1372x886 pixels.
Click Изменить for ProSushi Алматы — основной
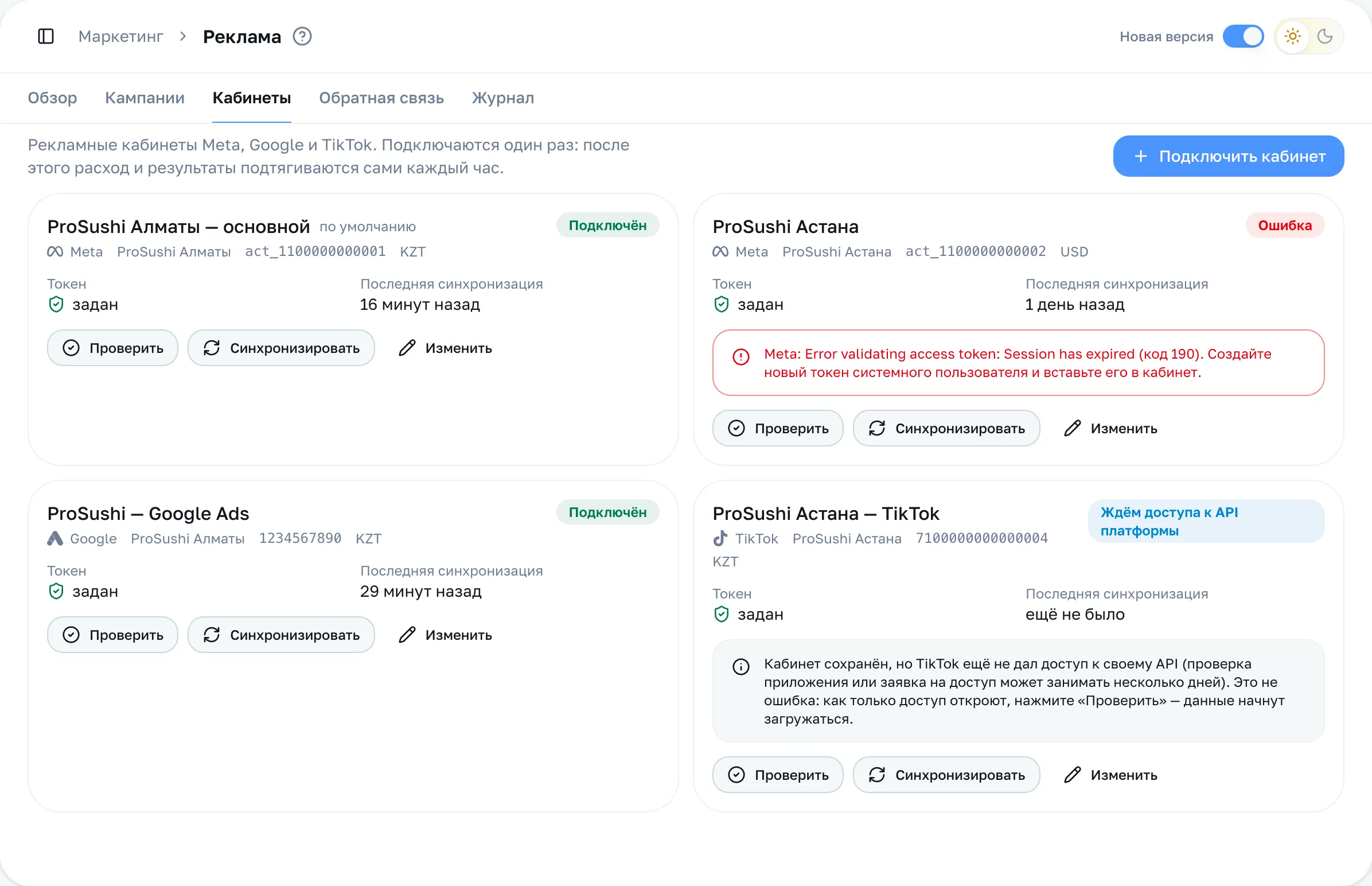coord(445,348)
